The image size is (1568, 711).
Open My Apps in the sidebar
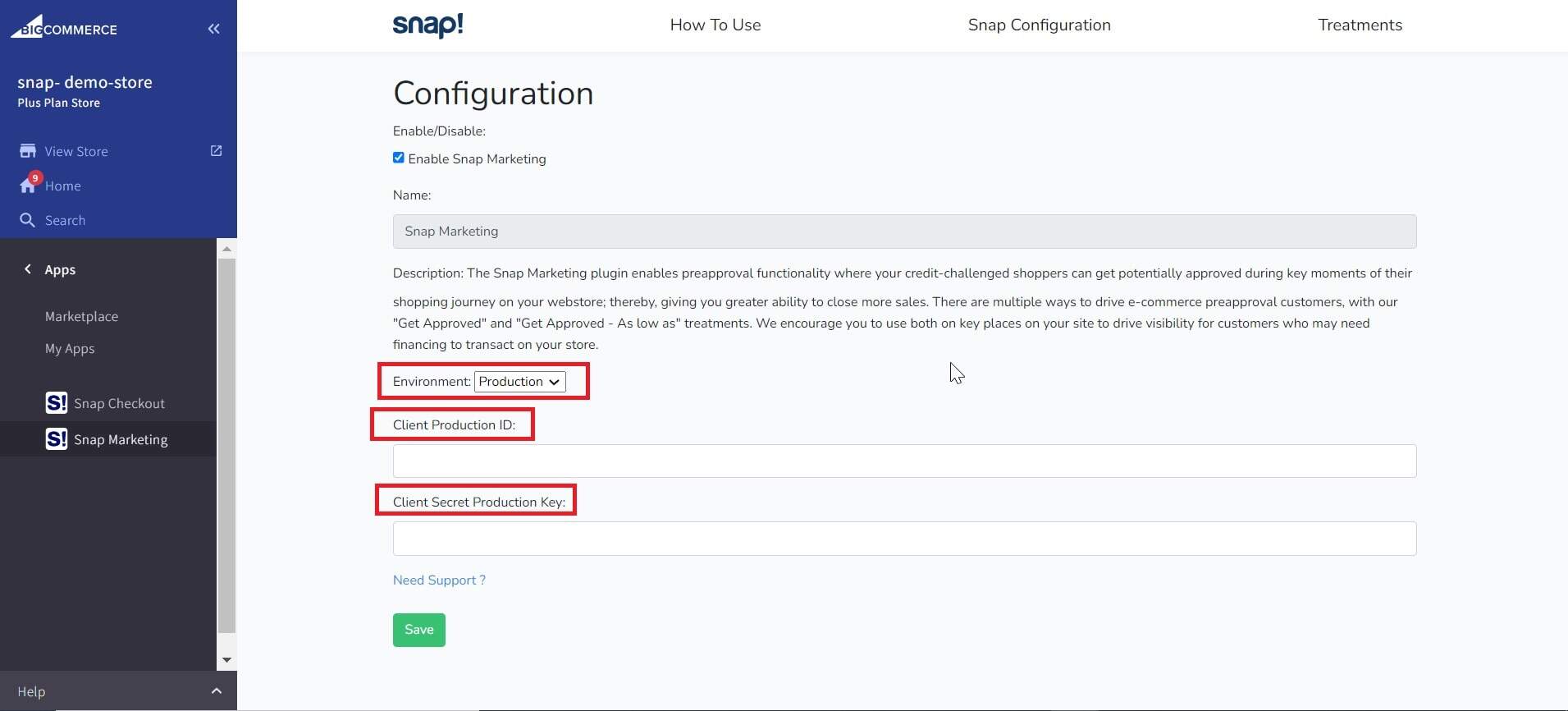(x=70, y=348)
